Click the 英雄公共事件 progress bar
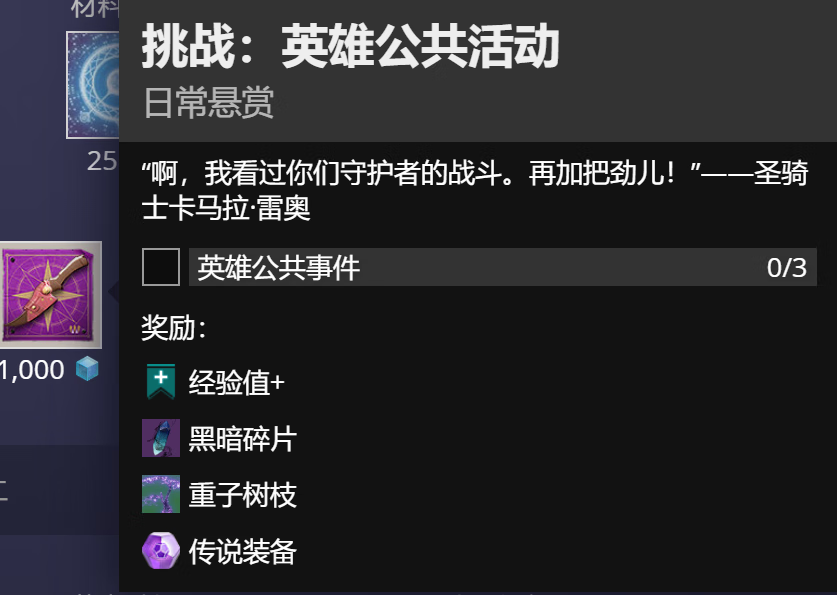837x595 pixels. point(503,267)
